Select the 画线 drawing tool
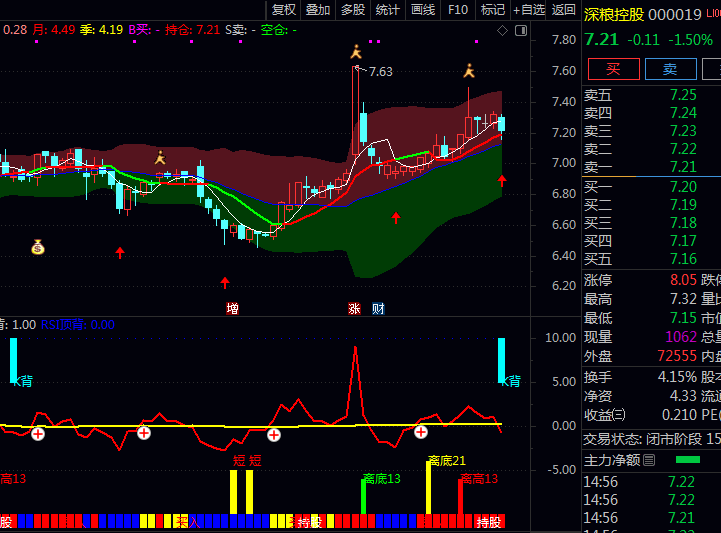The width and height of the screenshot is (721, 533). click(423, 10)
